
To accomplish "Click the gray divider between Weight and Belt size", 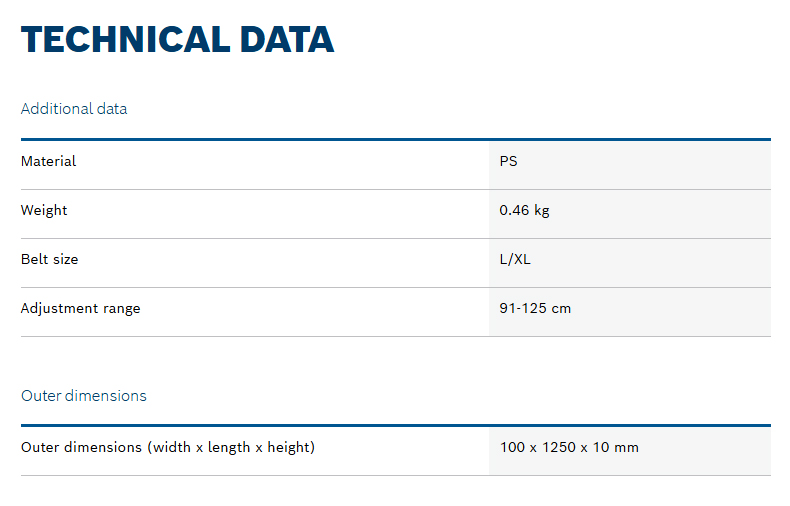I will (395, 238).
